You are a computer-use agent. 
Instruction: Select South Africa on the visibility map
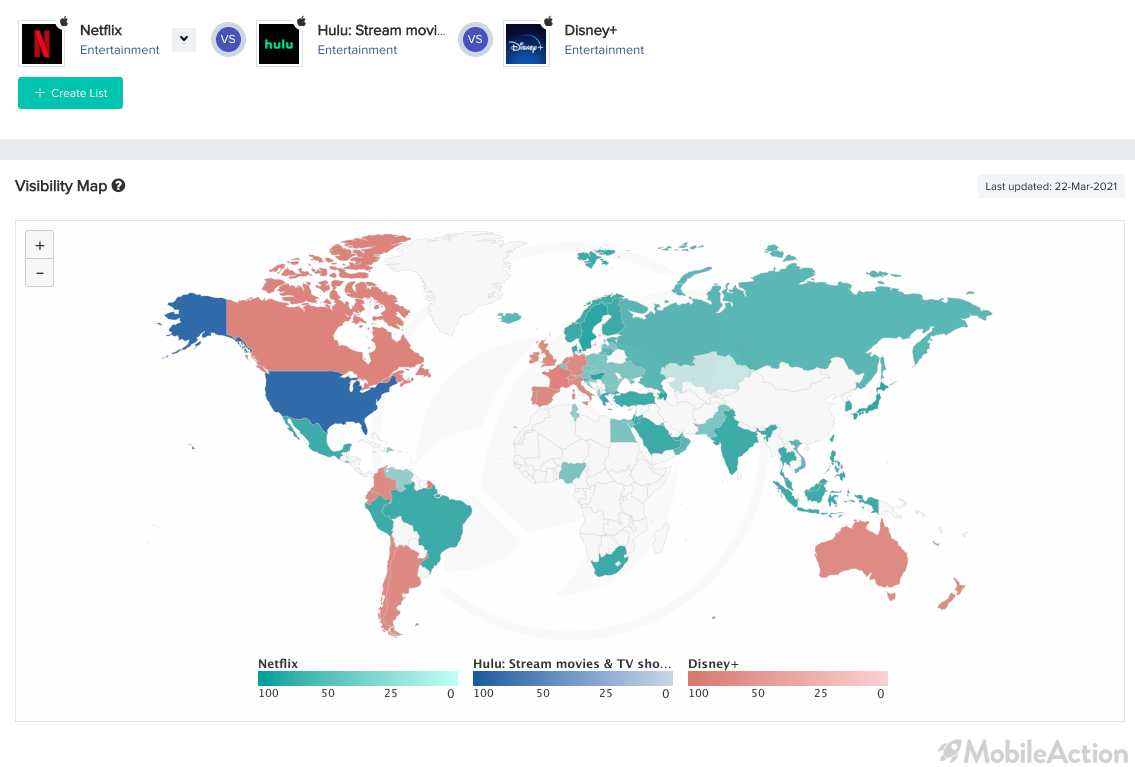tap(610, 563)
